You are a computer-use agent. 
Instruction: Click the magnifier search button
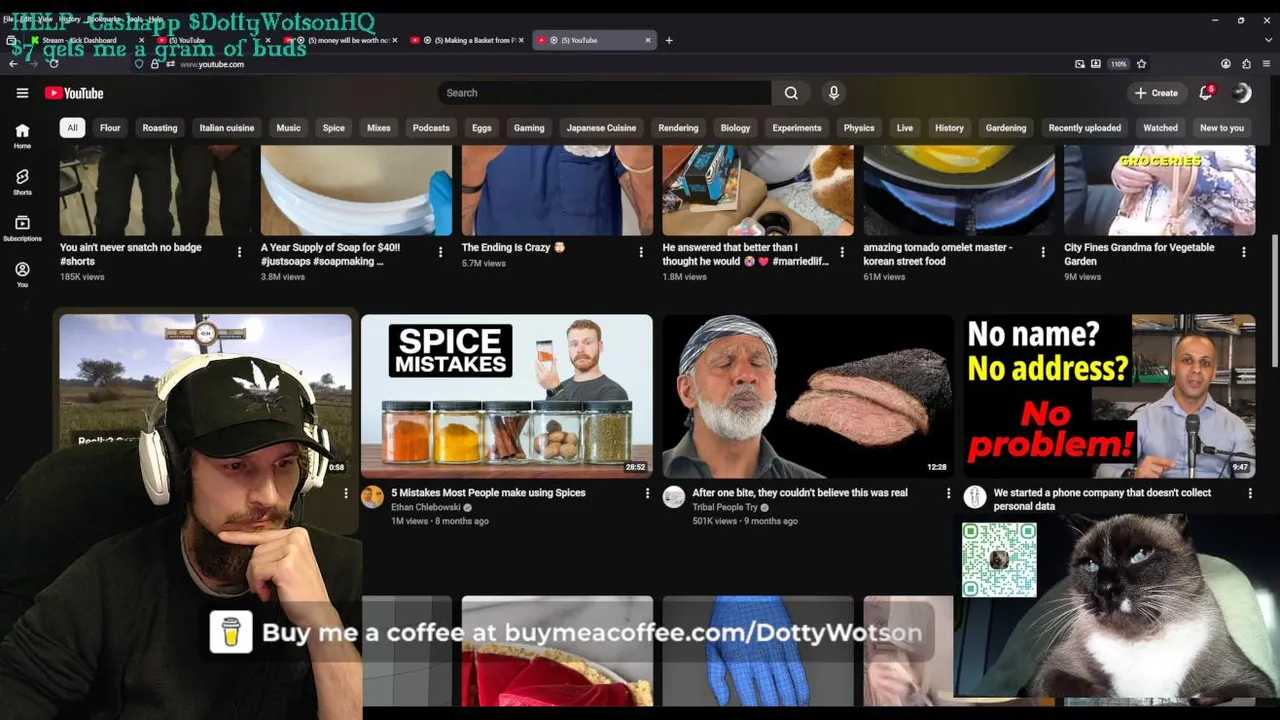(x=791, y=93)
